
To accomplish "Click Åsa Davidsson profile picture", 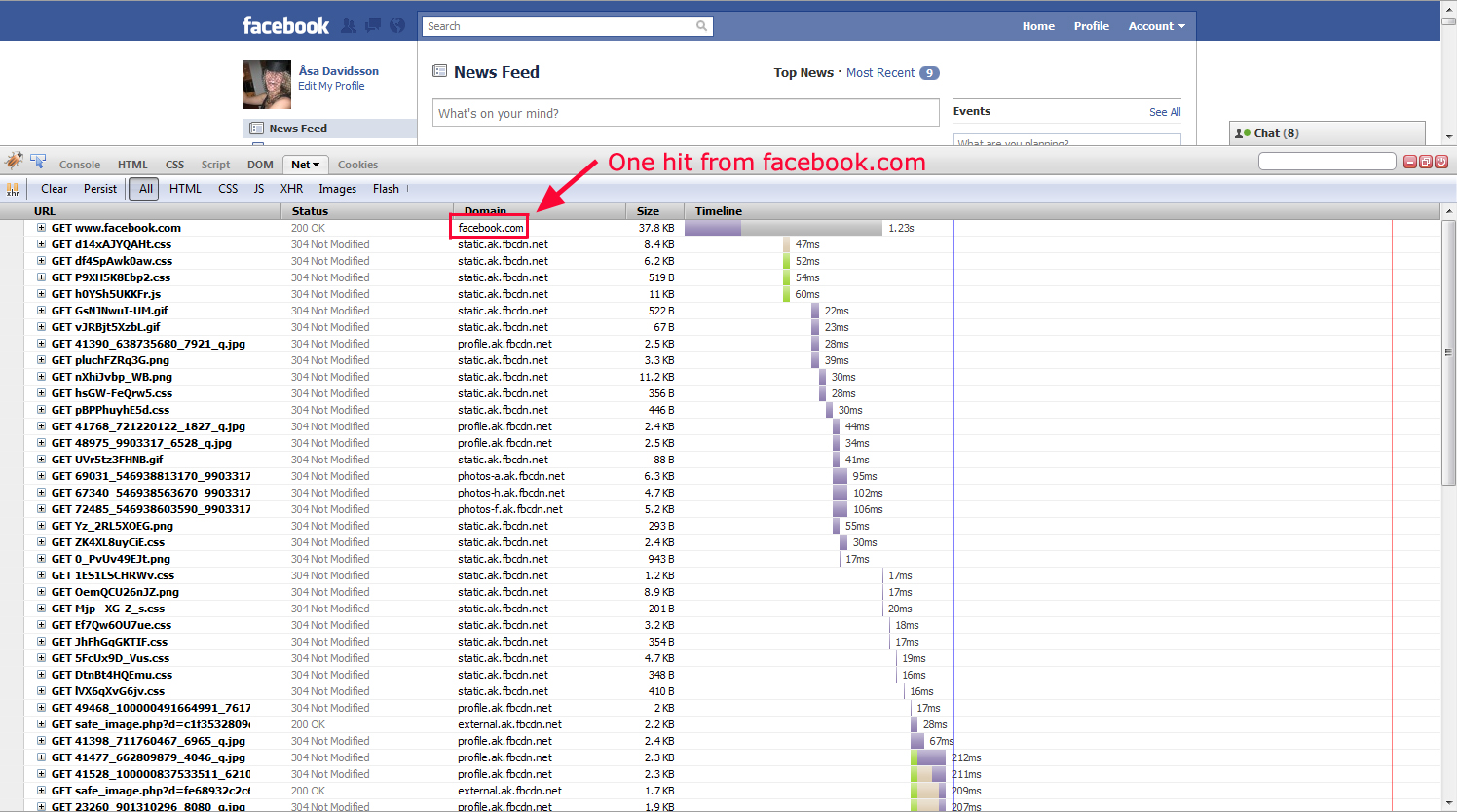I will 267,85.
